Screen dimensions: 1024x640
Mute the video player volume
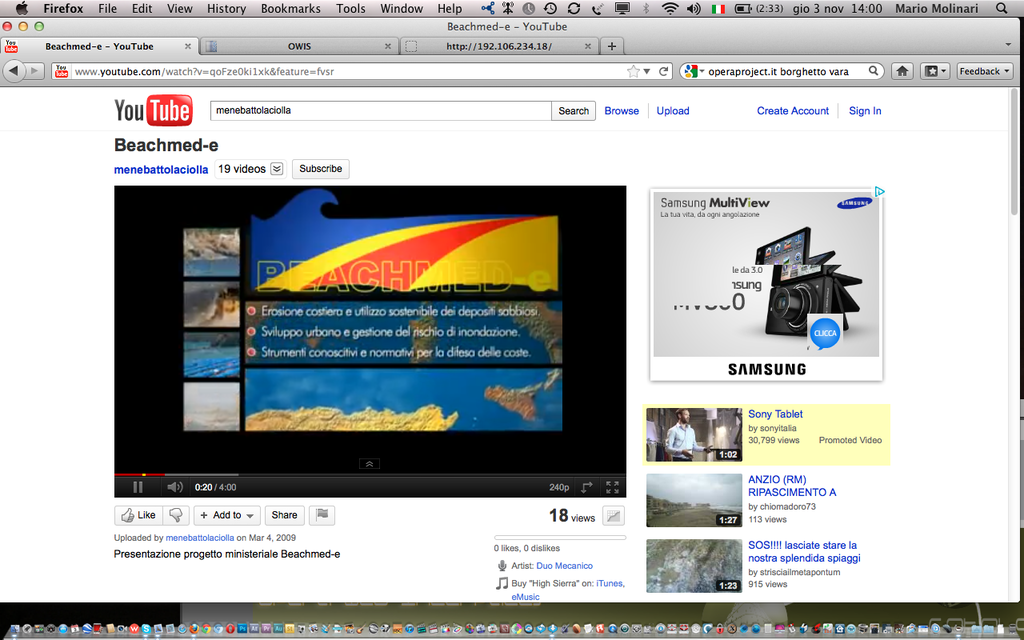click(x=174, y=487)
